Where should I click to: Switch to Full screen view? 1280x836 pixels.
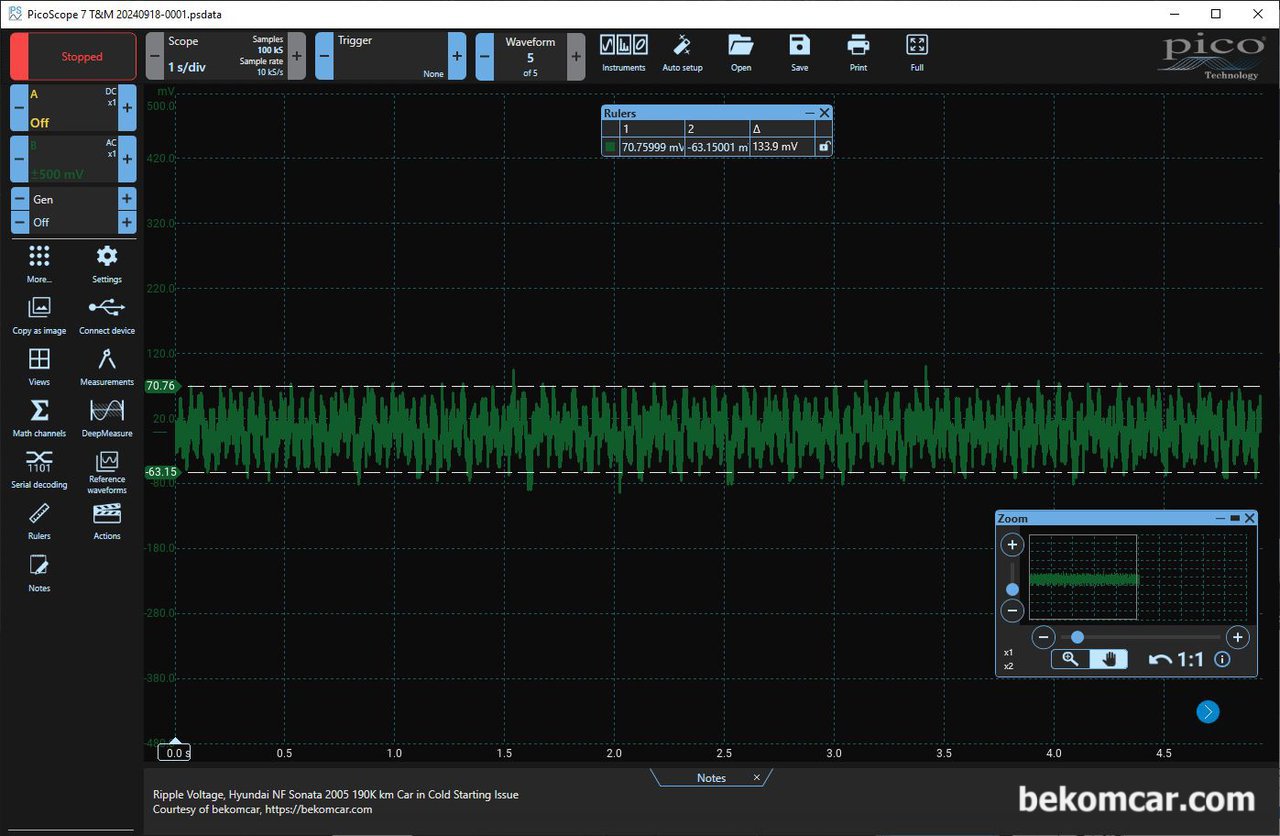pyautogui.click(x=917, y=53)
